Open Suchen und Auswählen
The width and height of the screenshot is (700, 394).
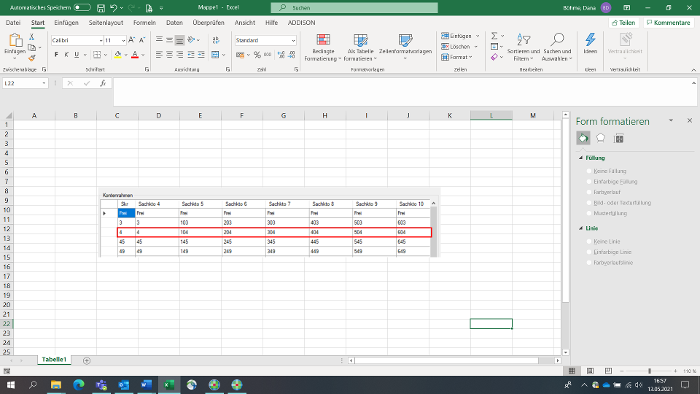[557, 47]
